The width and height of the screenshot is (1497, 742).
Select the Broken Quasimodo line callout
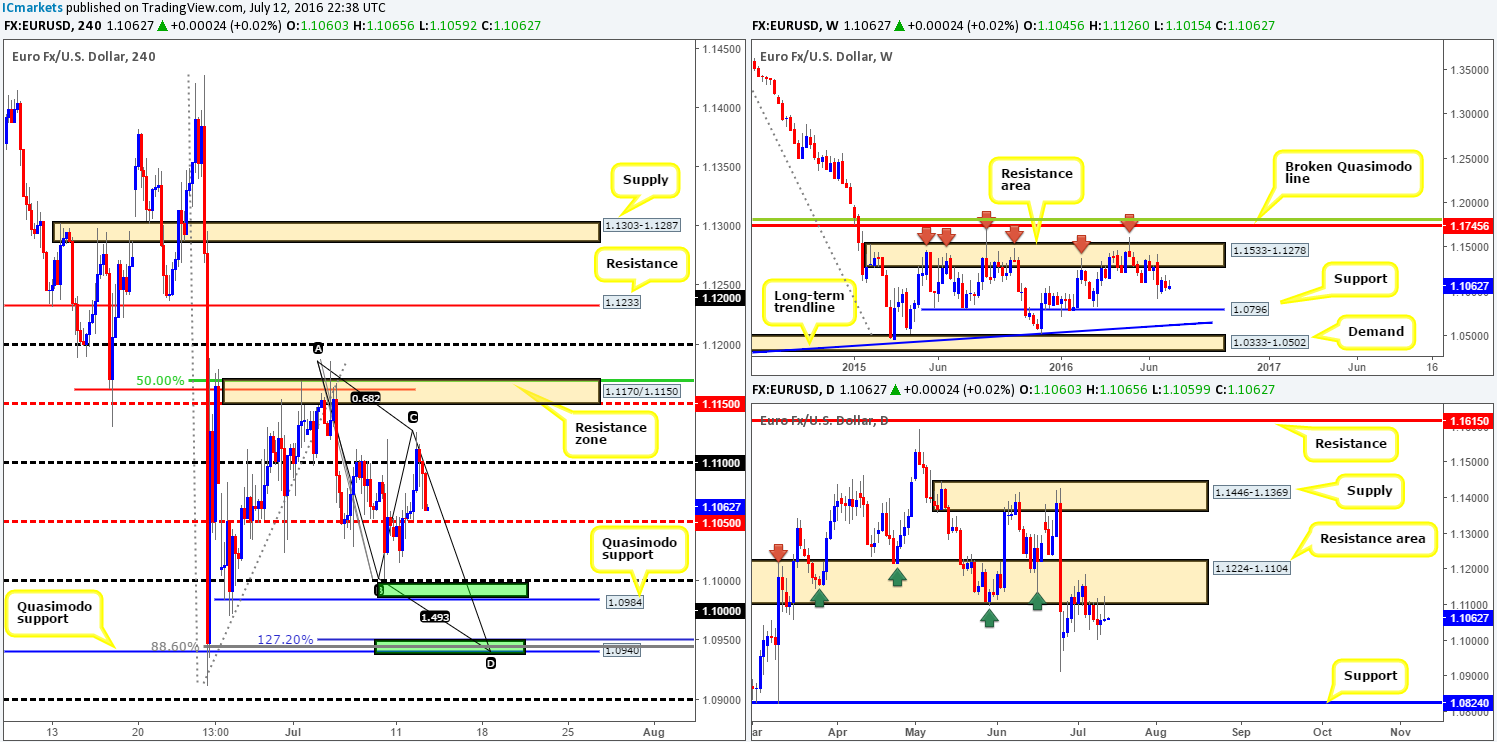(1349, 172)
